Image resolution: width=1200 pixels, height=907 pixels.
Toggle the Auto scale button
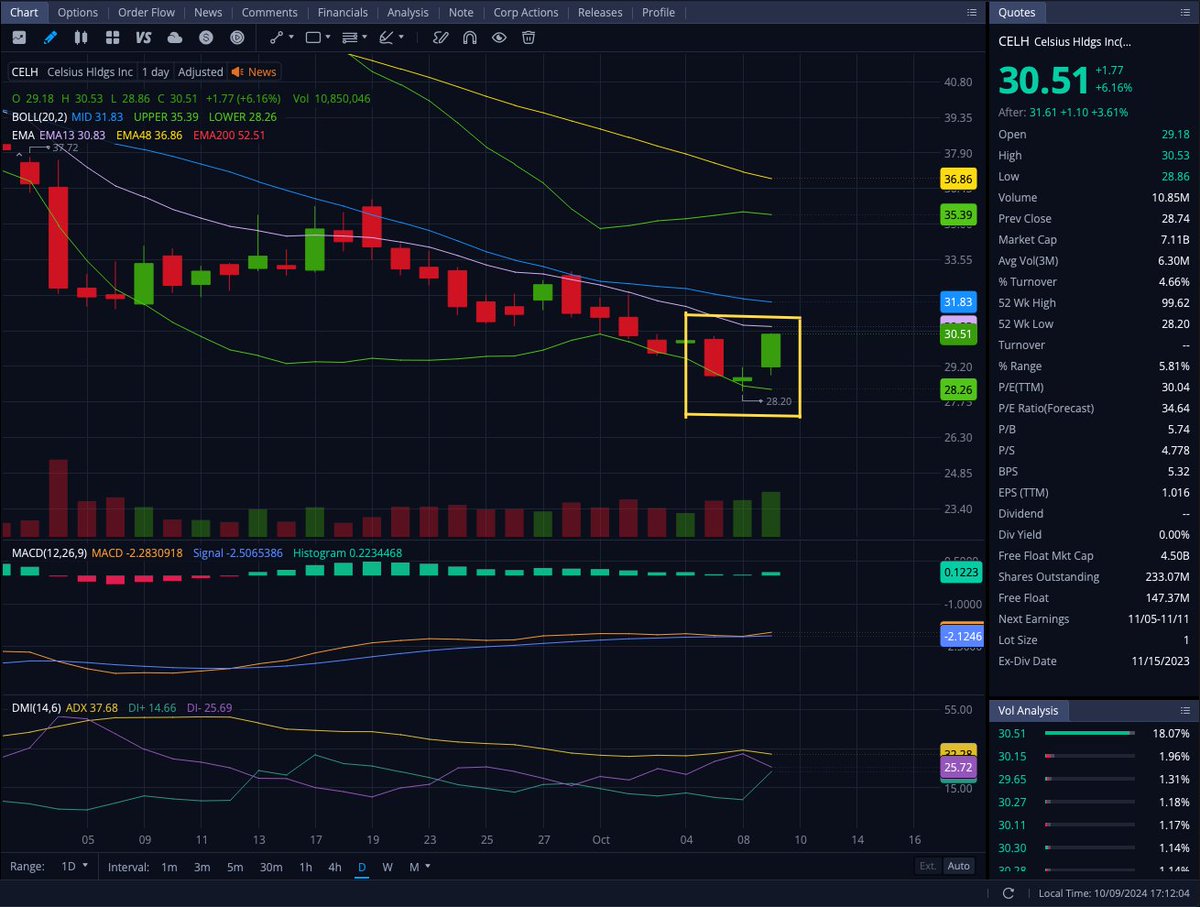[958, 867]
